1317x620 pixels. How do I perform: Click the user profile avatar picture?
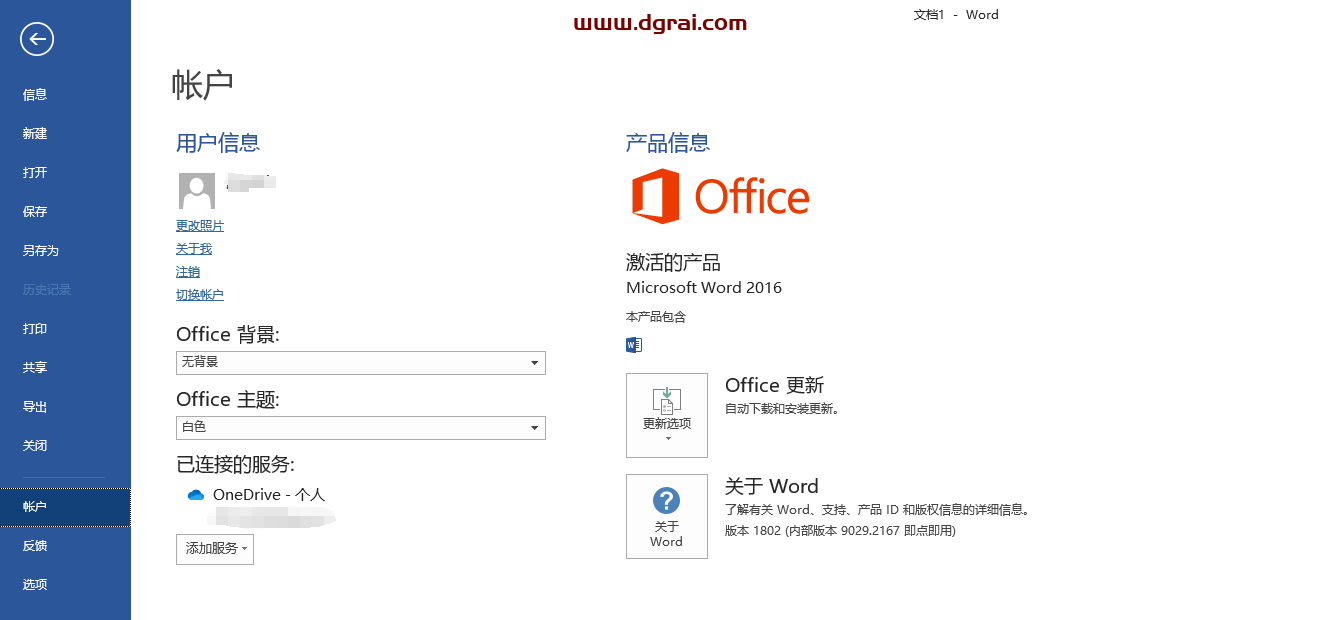click(x=196, y=190)
